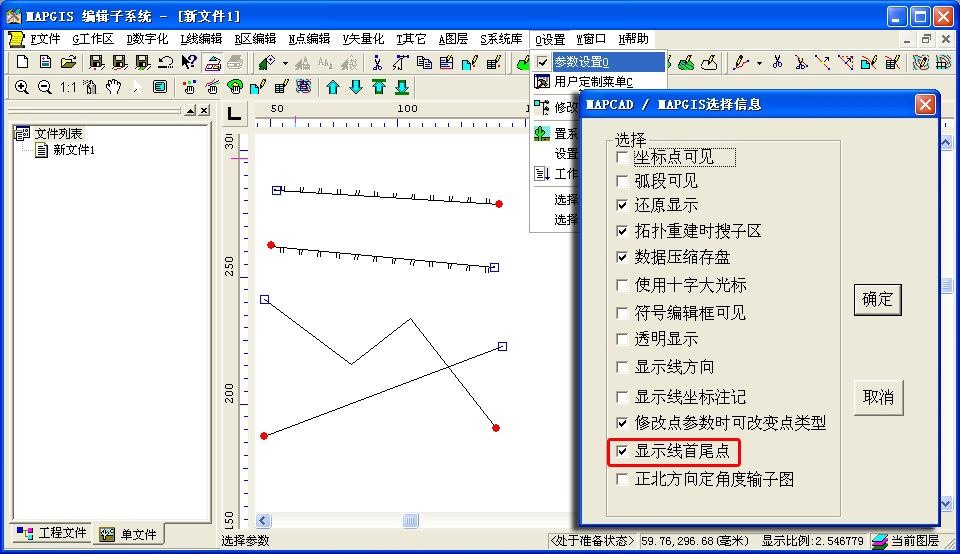The width and height of the screenshot is (960, 554).
Task: Click the hand select regions icon
Action: point(235,87)
